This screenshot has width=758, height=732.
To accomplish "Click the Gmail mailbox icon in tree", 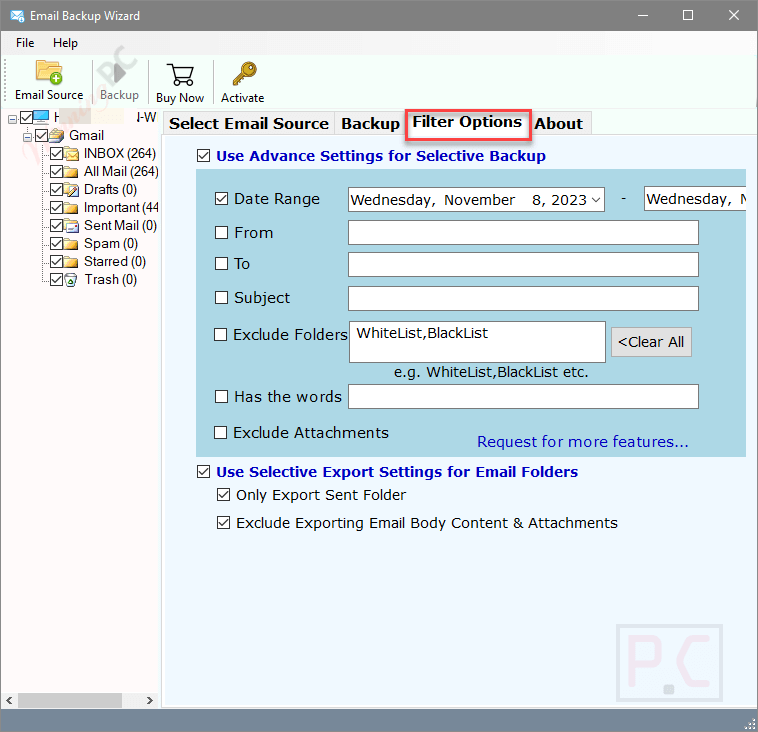I will 57,135.
